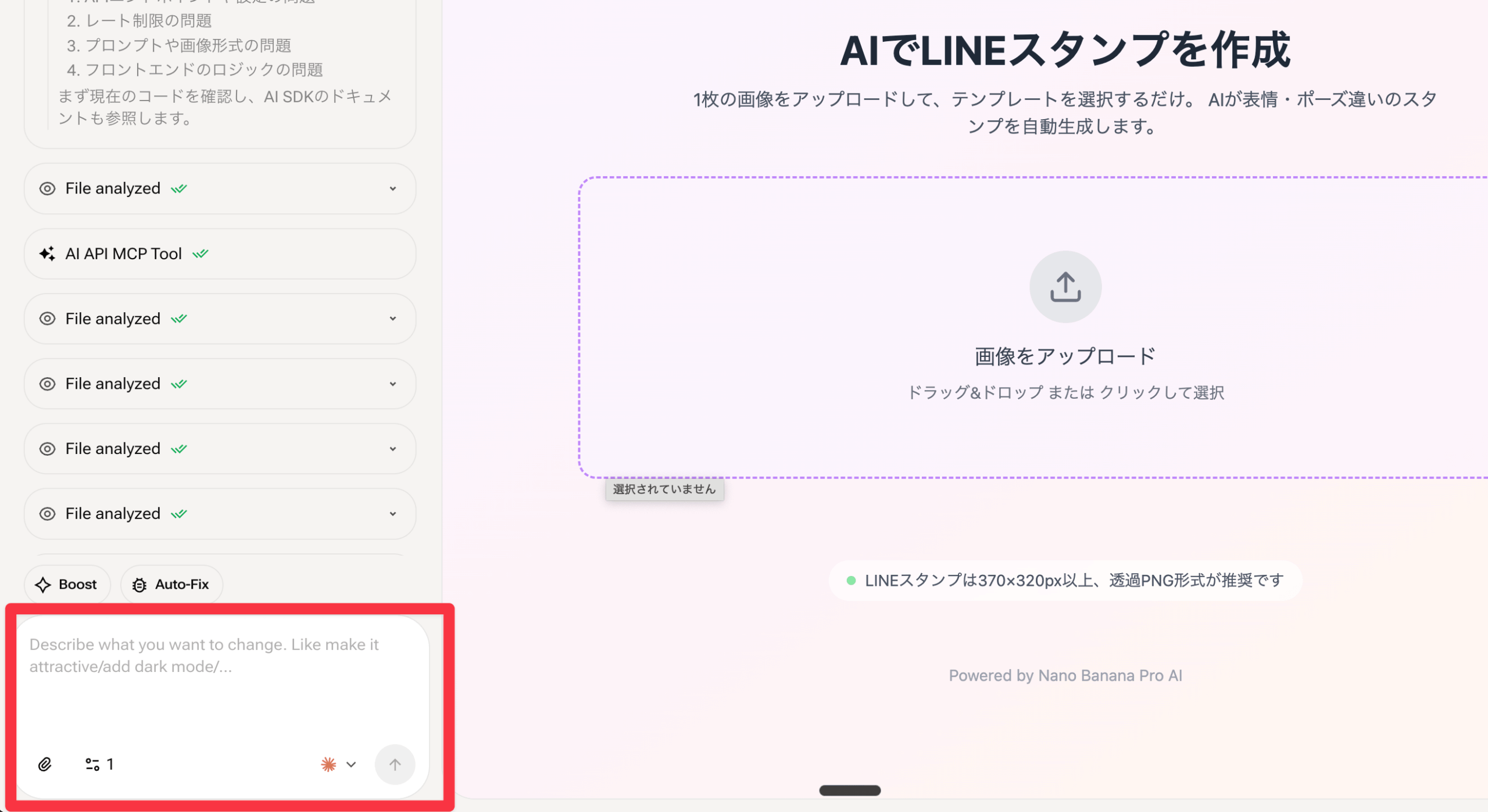Click the Boost sparkle icon
The image size is (1488, 812).
coord(43,584)
